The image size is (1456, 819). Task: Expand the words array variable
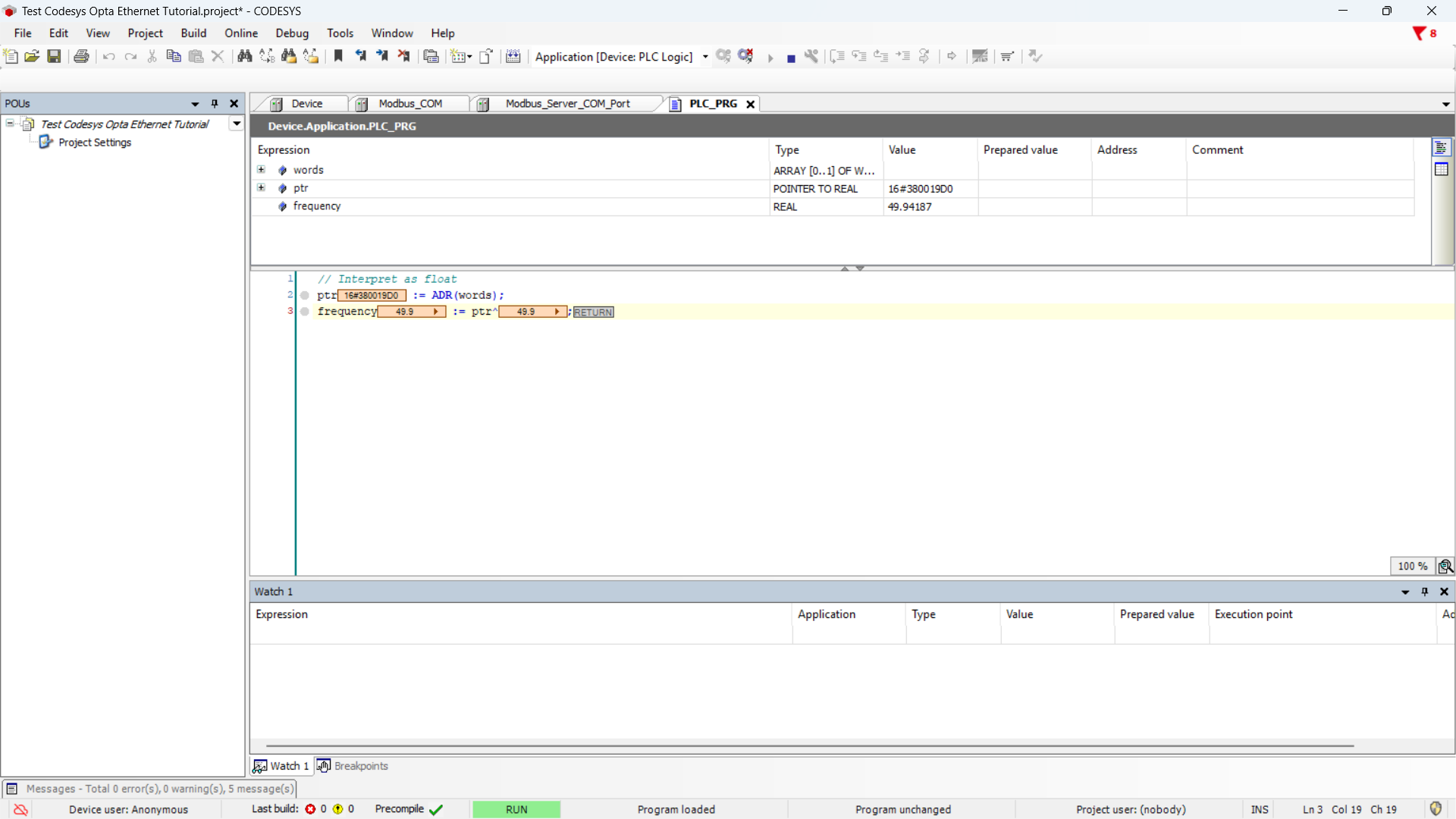click(262, 170)
